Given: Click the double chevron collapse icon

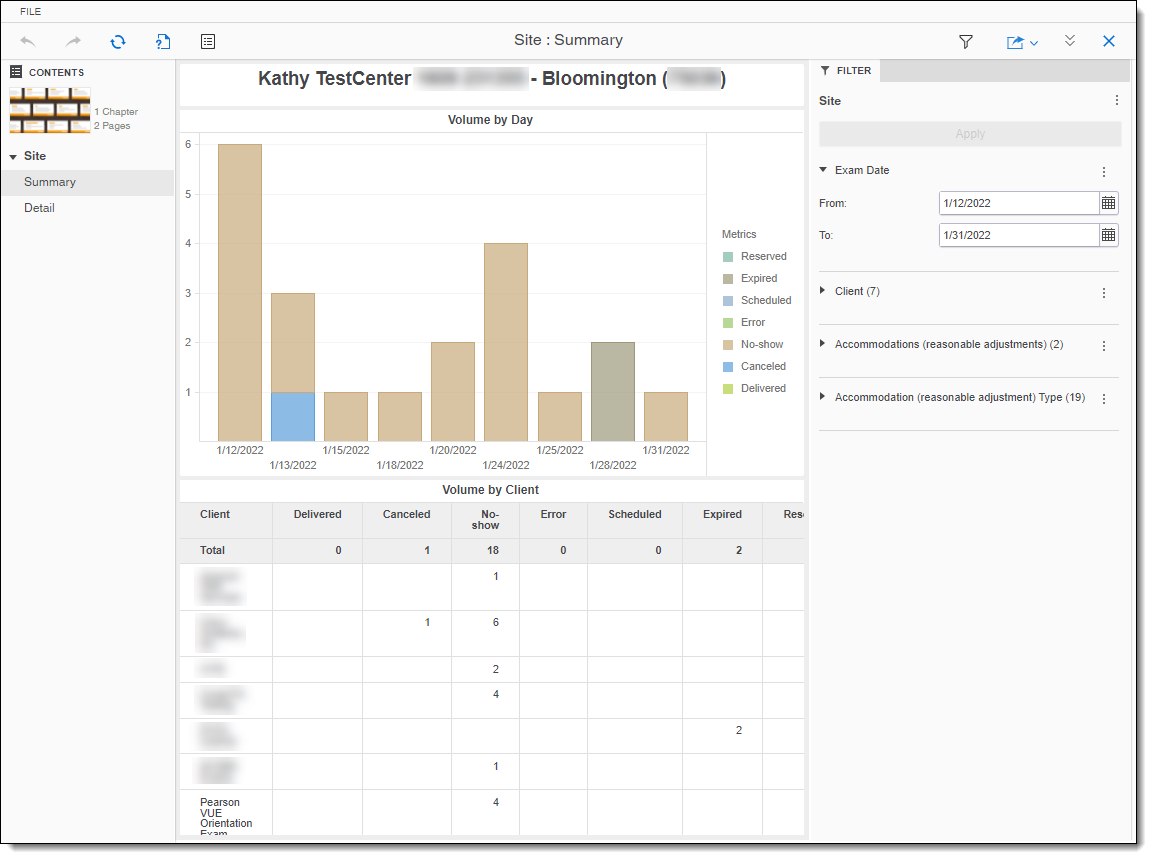Looking at the screenshot, I should point(1070,40).
